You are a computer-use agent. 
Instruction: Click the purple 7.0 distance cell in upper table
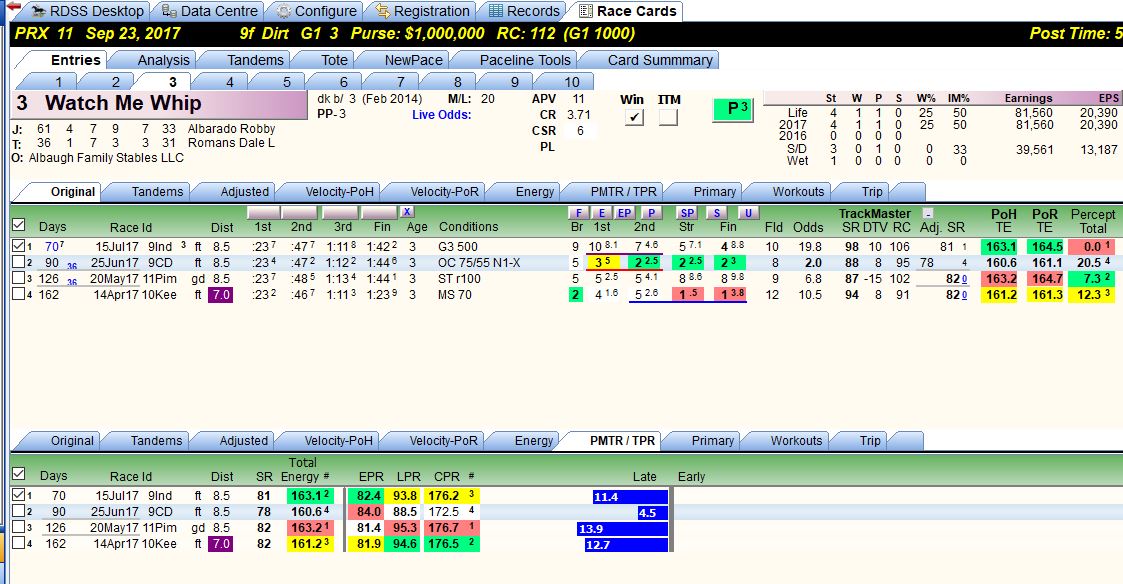pos(221,295)
